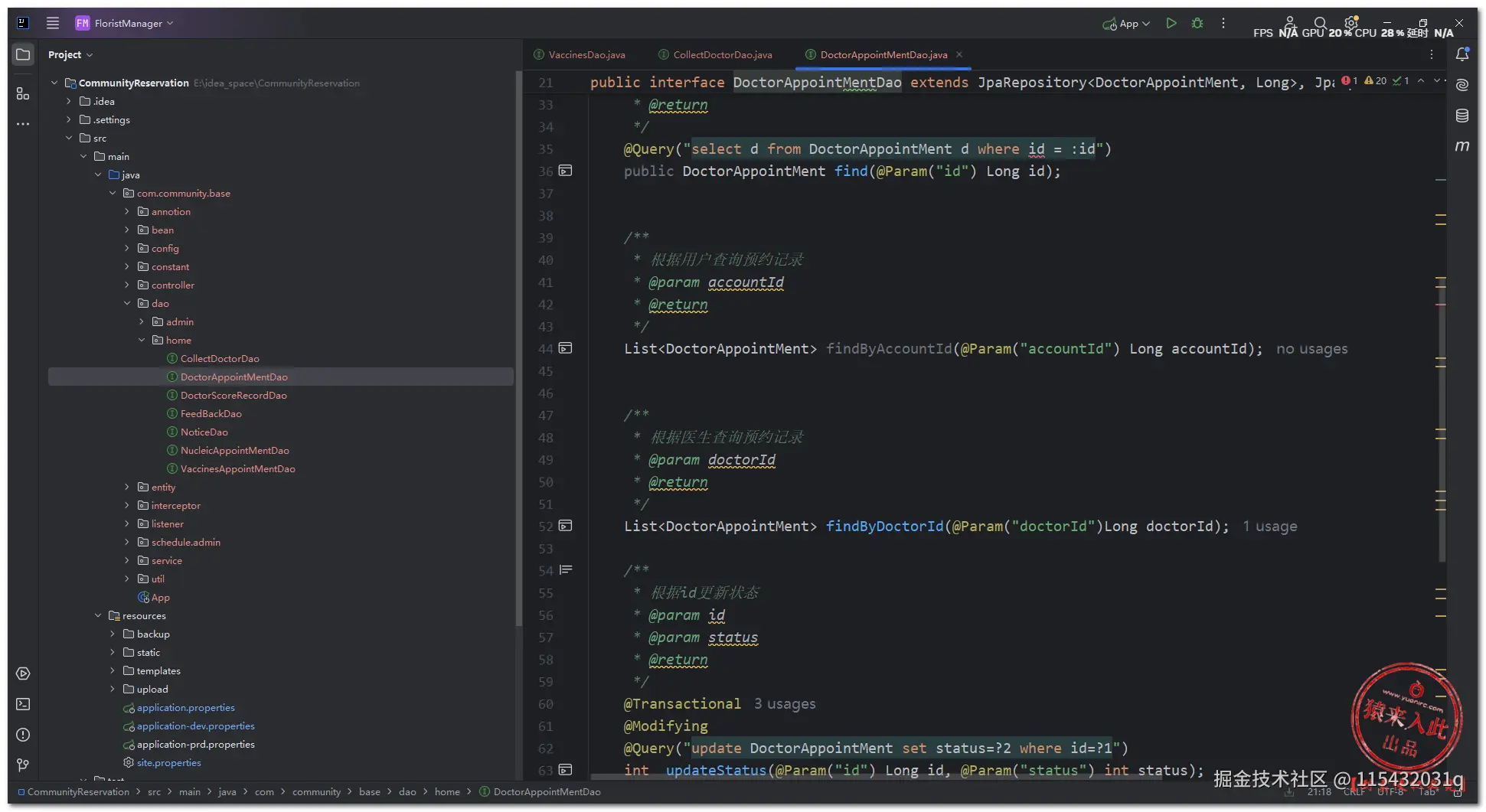
Task: Open the Problems tool window
Action: [23, 735]
